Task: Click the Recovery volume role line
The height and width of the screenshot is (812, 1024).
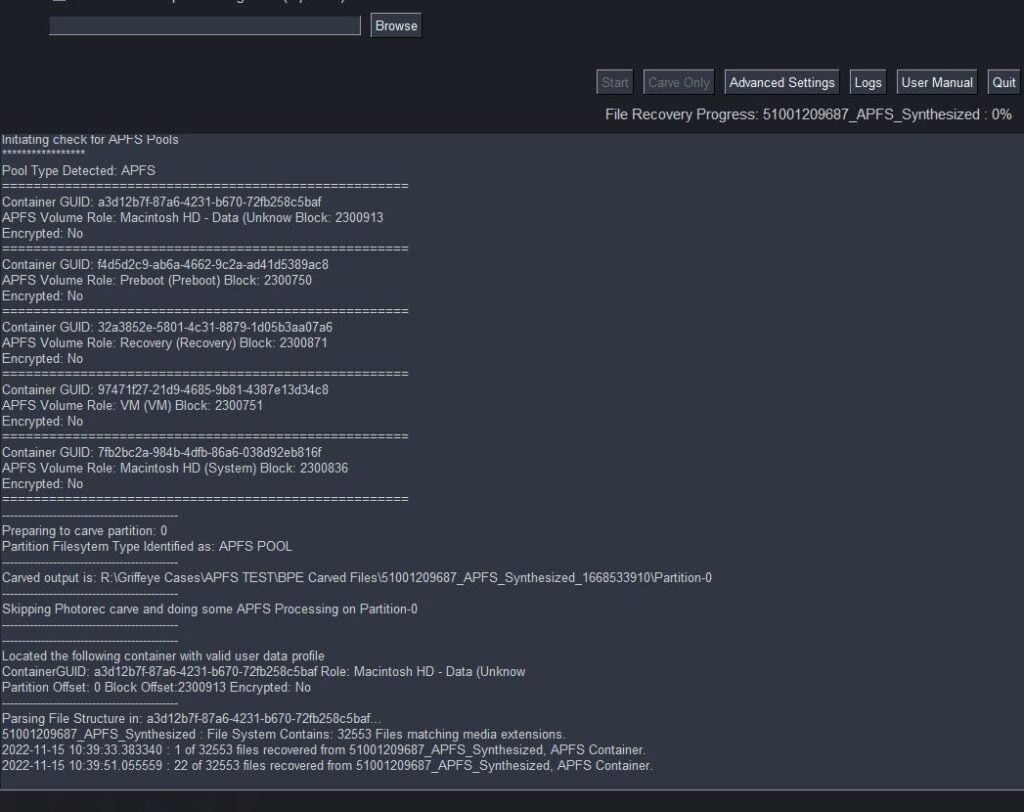Action: click(x=165, y=343)
